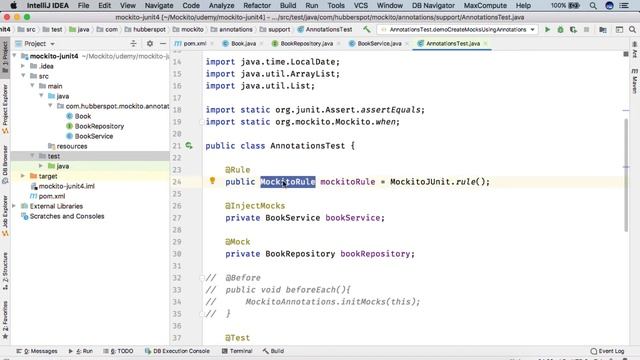Open the 6: TODO tool window
Viewport: 640px width, 360px height.
(118, 351)
